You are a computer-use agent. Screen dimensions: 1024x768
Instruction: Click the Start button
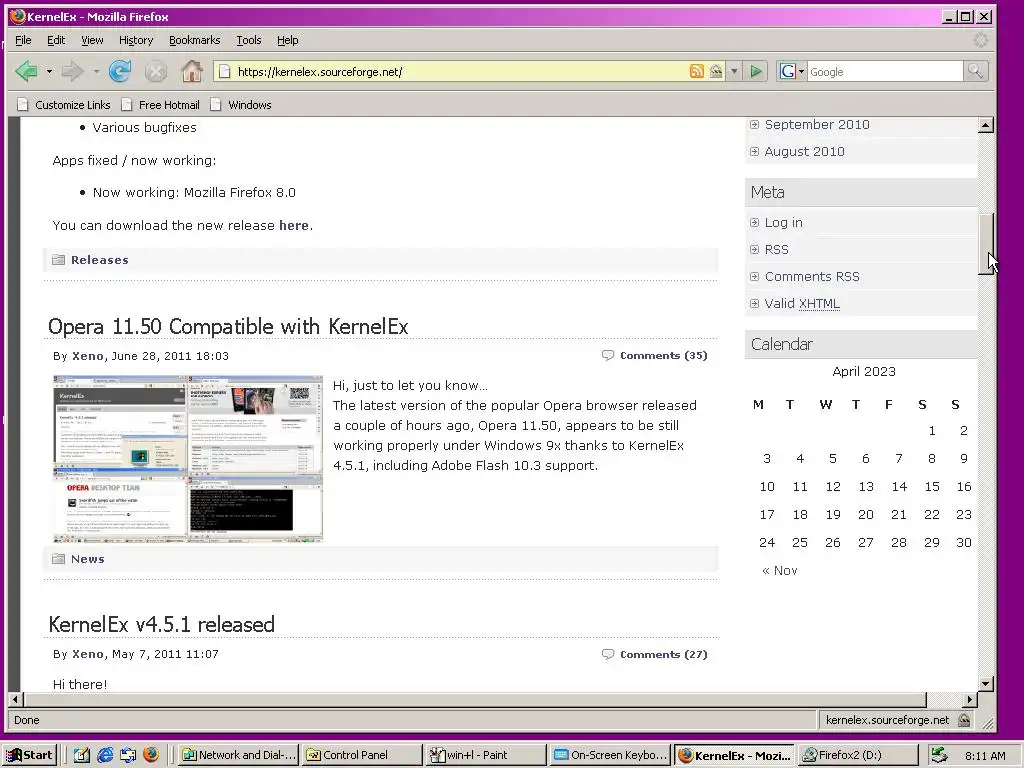29,755
